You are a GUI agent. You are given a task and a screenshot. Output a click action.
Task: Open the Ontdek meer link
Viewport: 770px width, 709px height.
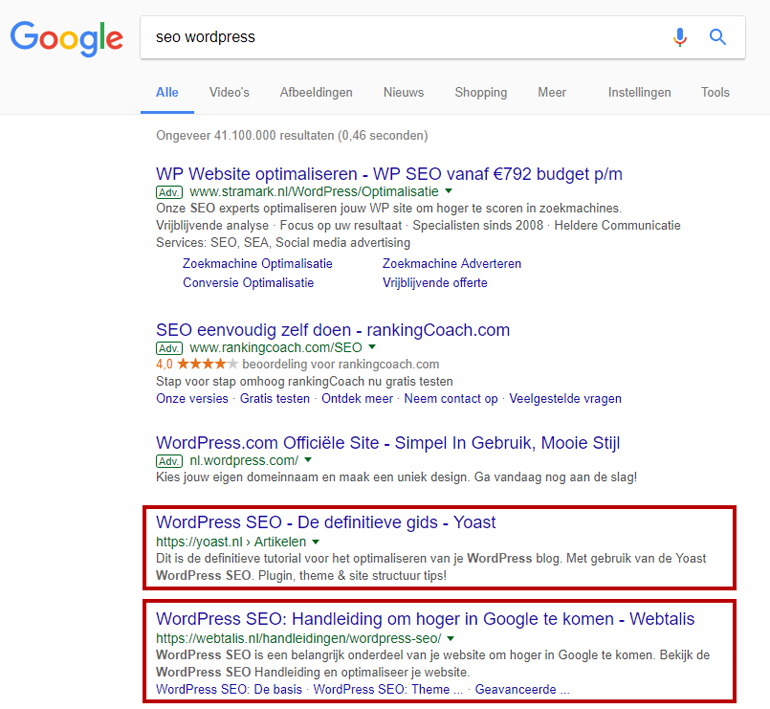(357, 399)
